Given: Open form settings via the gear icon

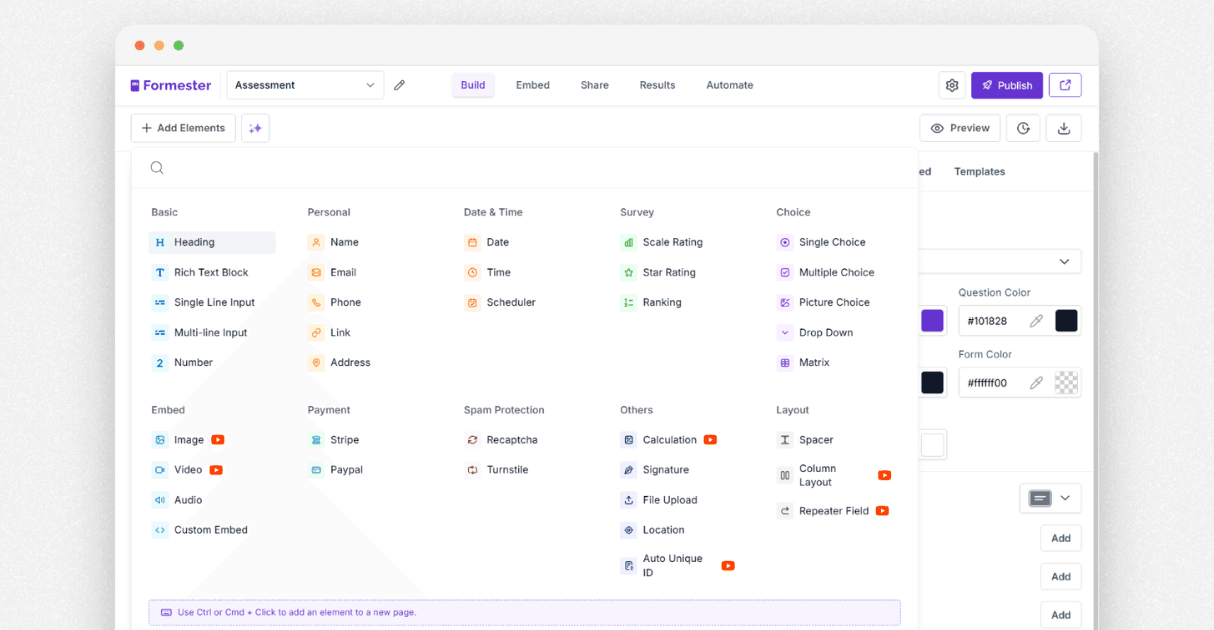Looking at the screenshot, I should click(x=951, y=85).
